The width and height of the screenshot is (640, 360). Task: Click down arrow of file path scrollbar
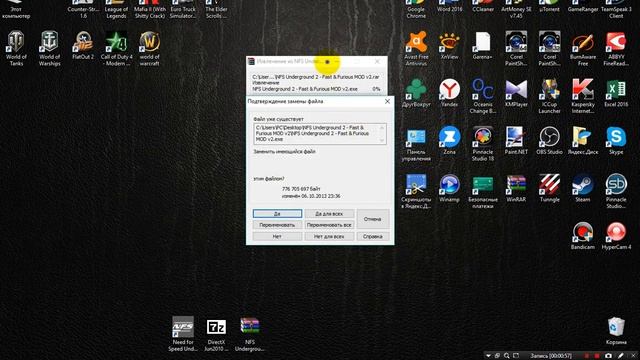382,140
